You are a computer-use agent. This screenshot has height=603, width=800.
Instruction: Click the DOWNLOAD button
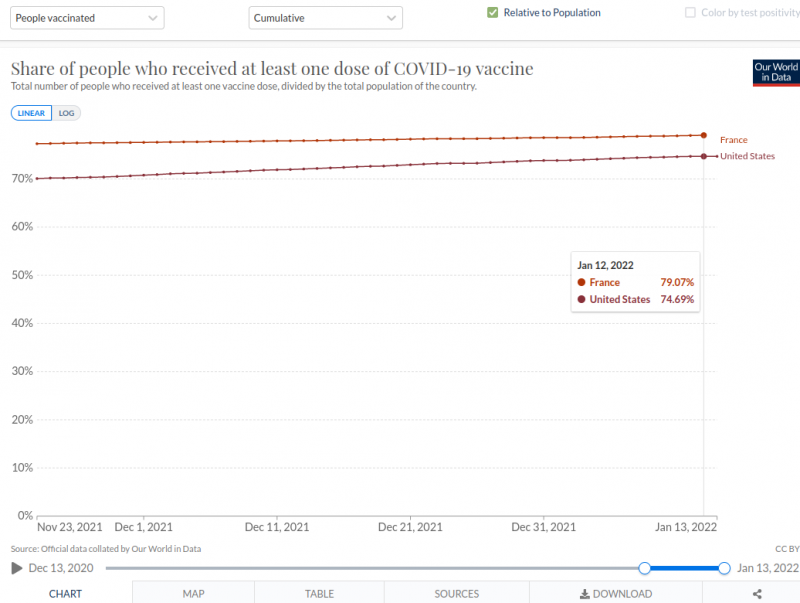[616, 594]
